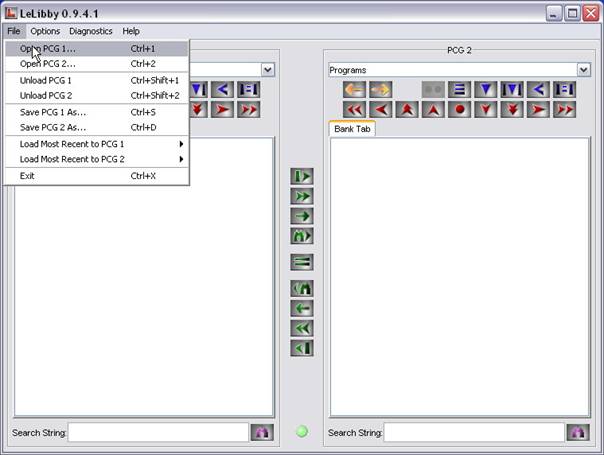Screen dimensions: 604x455
Task: Click the red double-left arrow in PCG 2
Action: click(x=354, y=110)
